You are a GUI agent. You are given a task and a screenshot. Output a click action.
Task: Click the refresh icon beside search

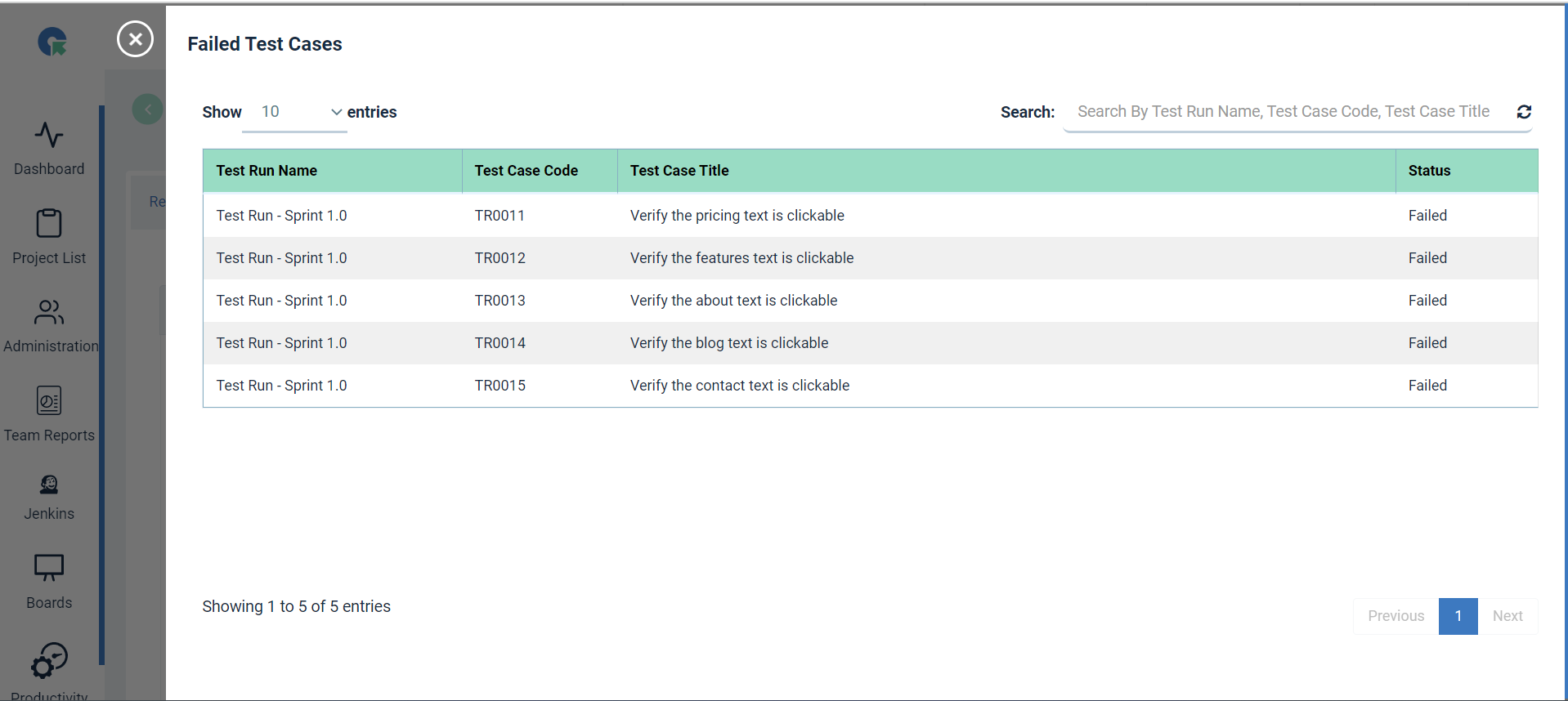[1524, 112]
